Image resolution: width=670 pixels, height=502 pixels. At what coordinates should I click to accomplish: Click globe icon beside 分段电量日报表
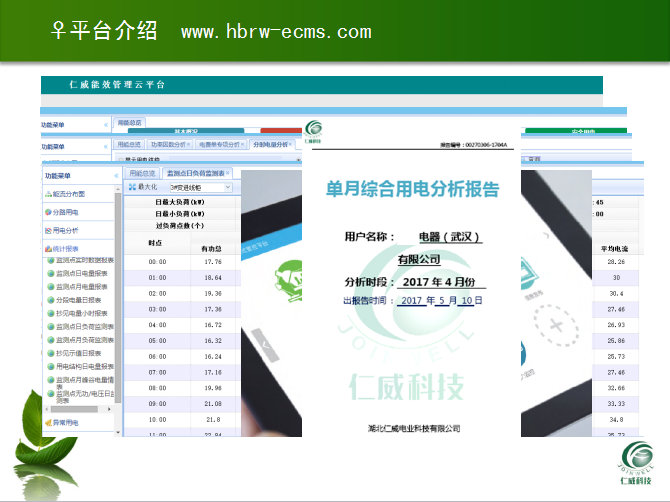tap(51, 300)
